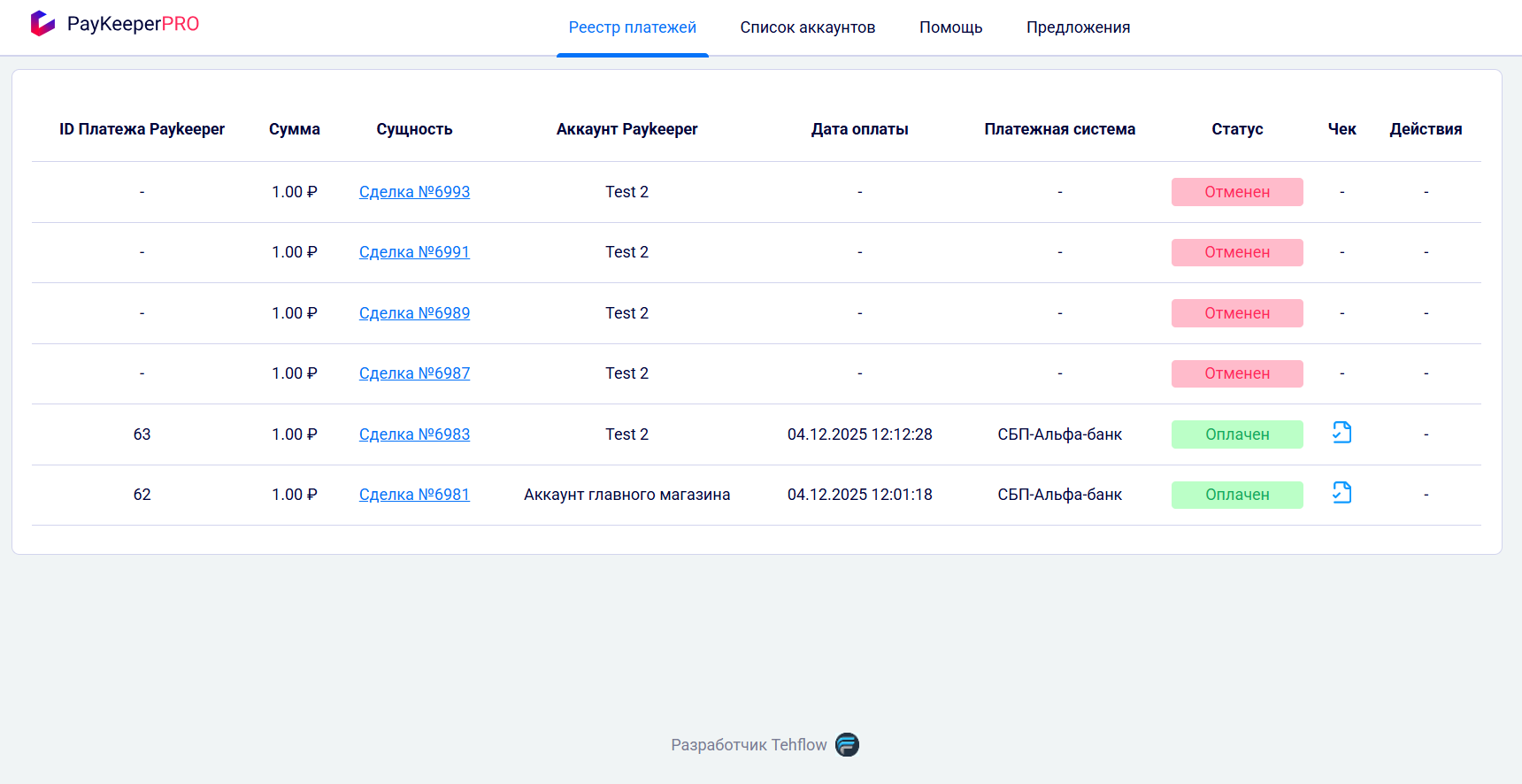Screen dimensions: 1522x784
Task: Click Отменен status badge for deal 6993
Action: click(x=1236, y=192)
